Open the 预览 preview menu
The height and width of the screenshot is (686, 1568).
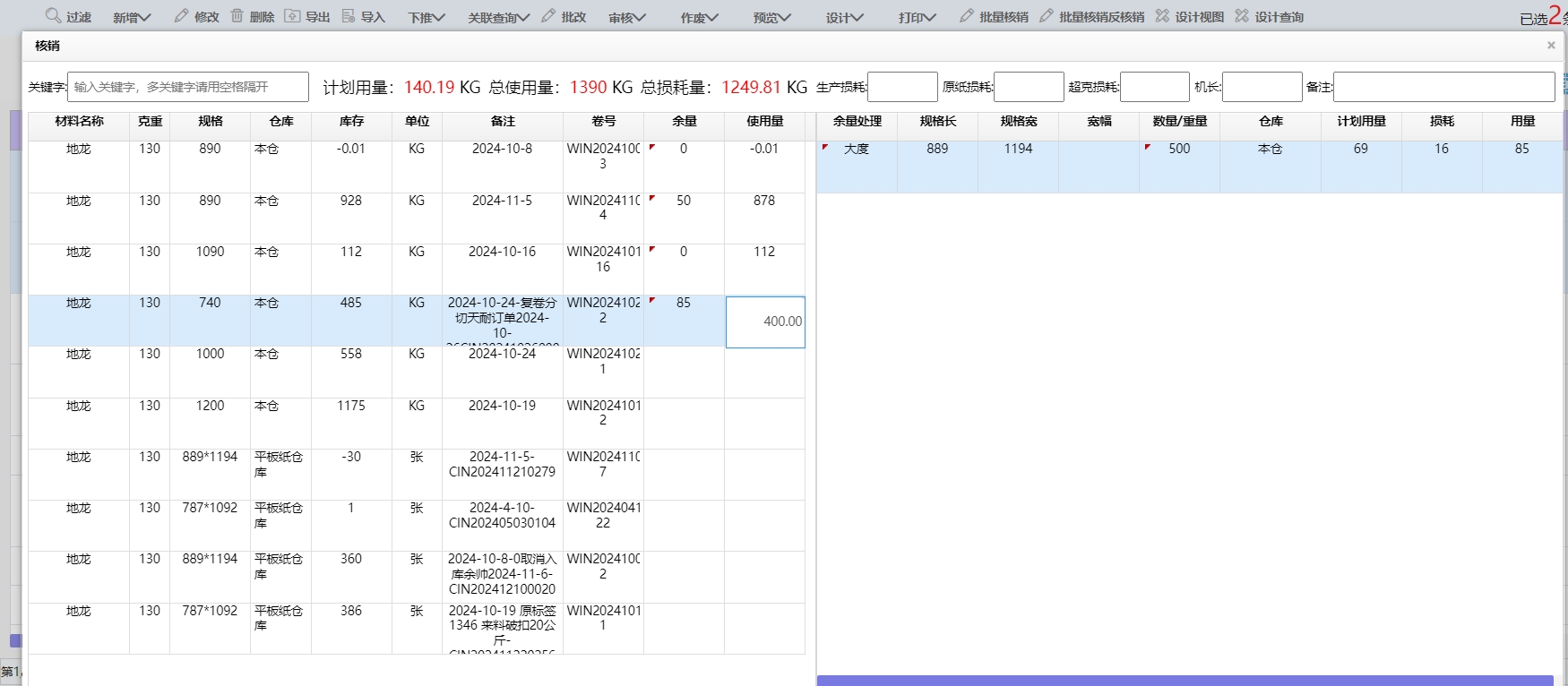click(x=771, y=17)
